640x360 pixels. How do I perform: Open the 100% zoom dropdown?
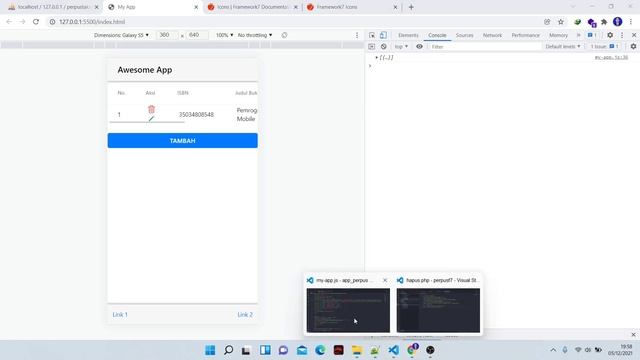224,35
